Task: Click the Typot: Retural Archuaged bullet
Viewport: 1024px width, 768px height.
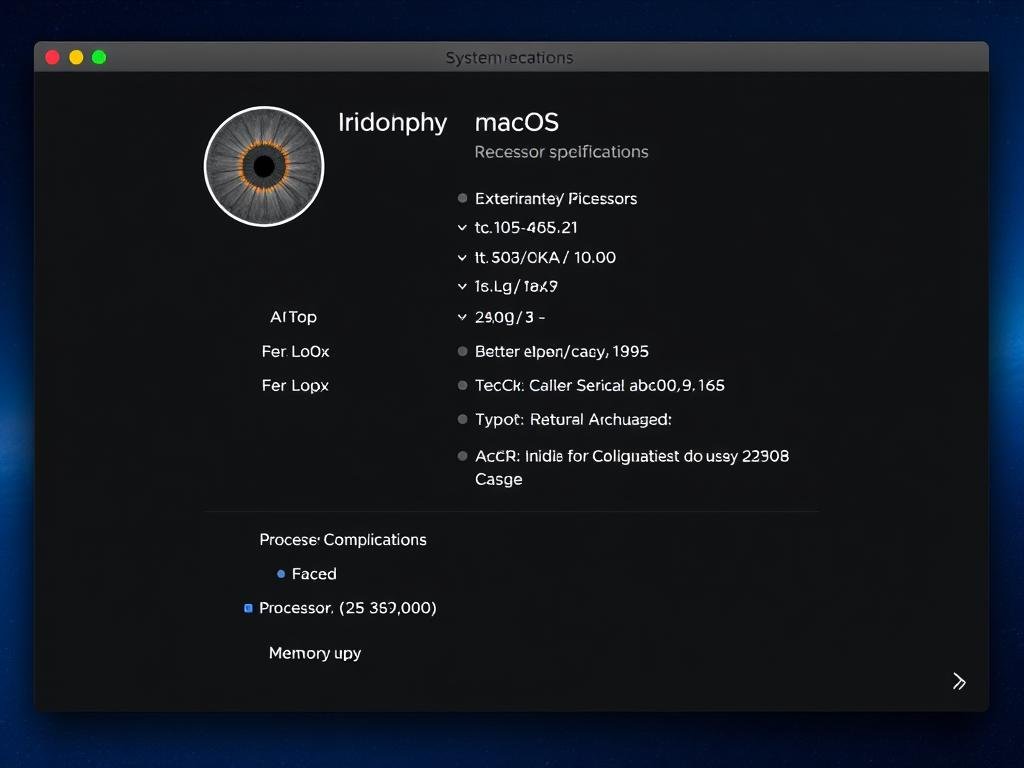Action: 462,420
